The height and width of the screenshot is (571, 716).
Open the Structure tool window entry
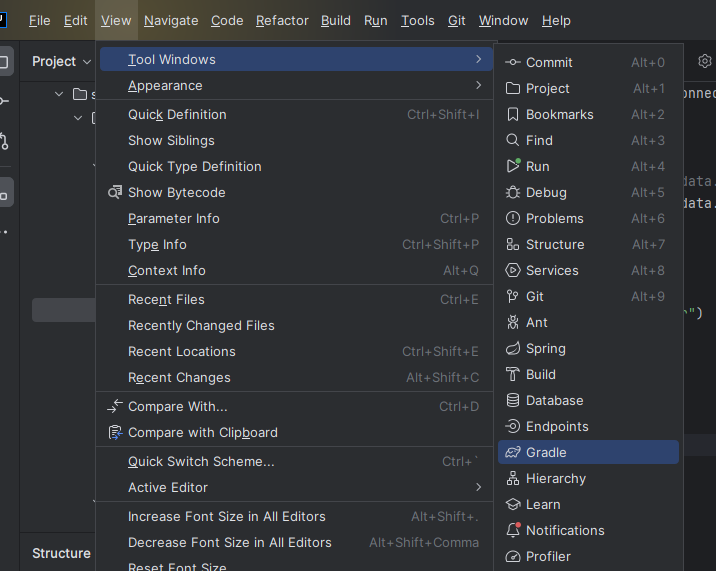coord(588,244)
